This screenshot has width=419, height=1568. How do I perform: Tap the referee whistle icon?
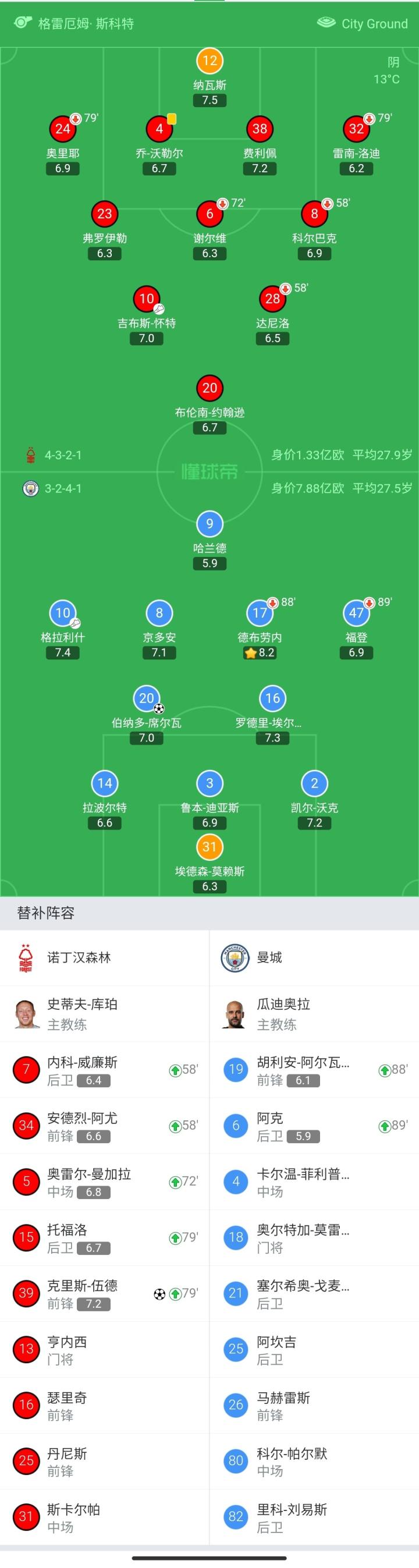tap(23, 23)
